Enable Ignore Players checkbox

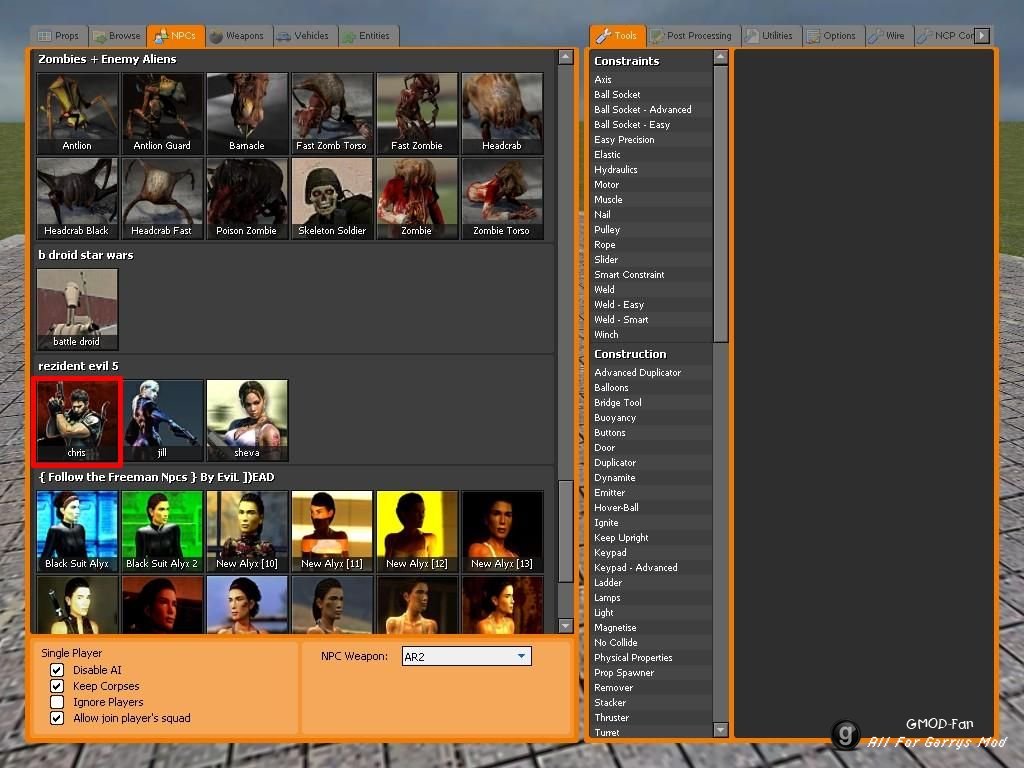(x=57, y=702)
